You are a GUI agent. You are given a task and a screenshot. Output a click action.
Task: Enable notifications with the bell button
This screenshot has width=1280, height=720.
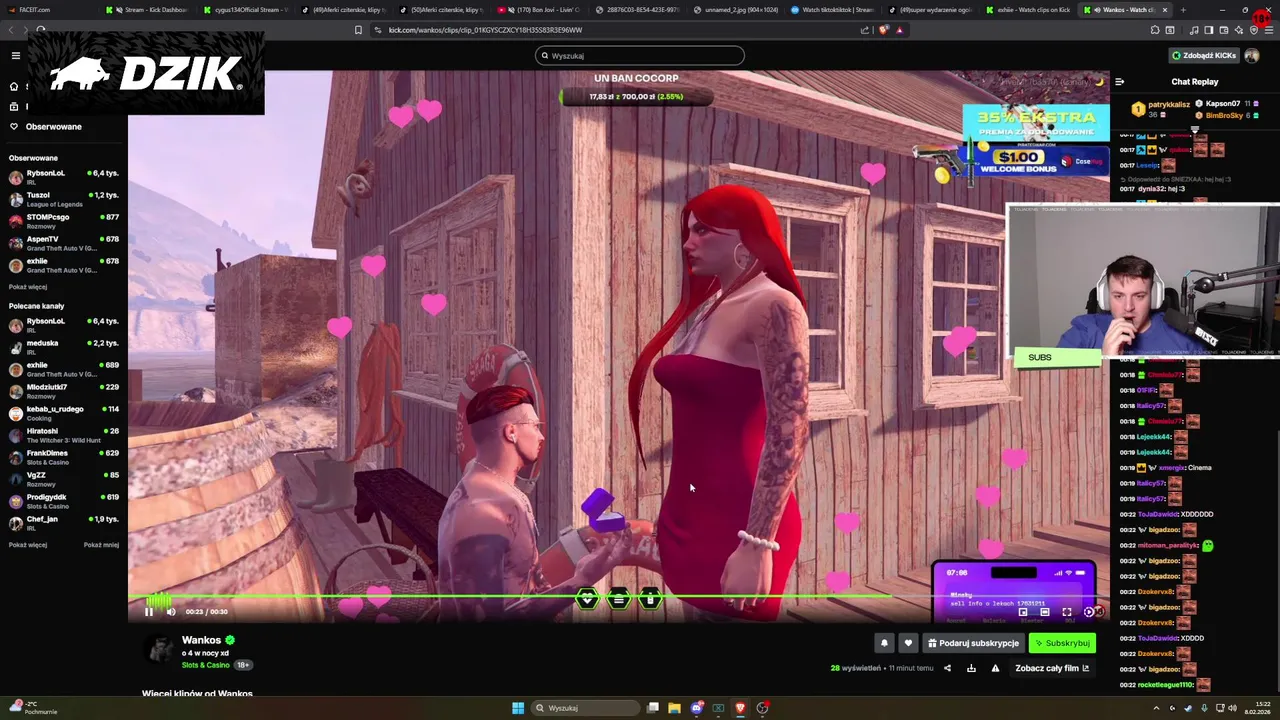[x=884, y=643]
